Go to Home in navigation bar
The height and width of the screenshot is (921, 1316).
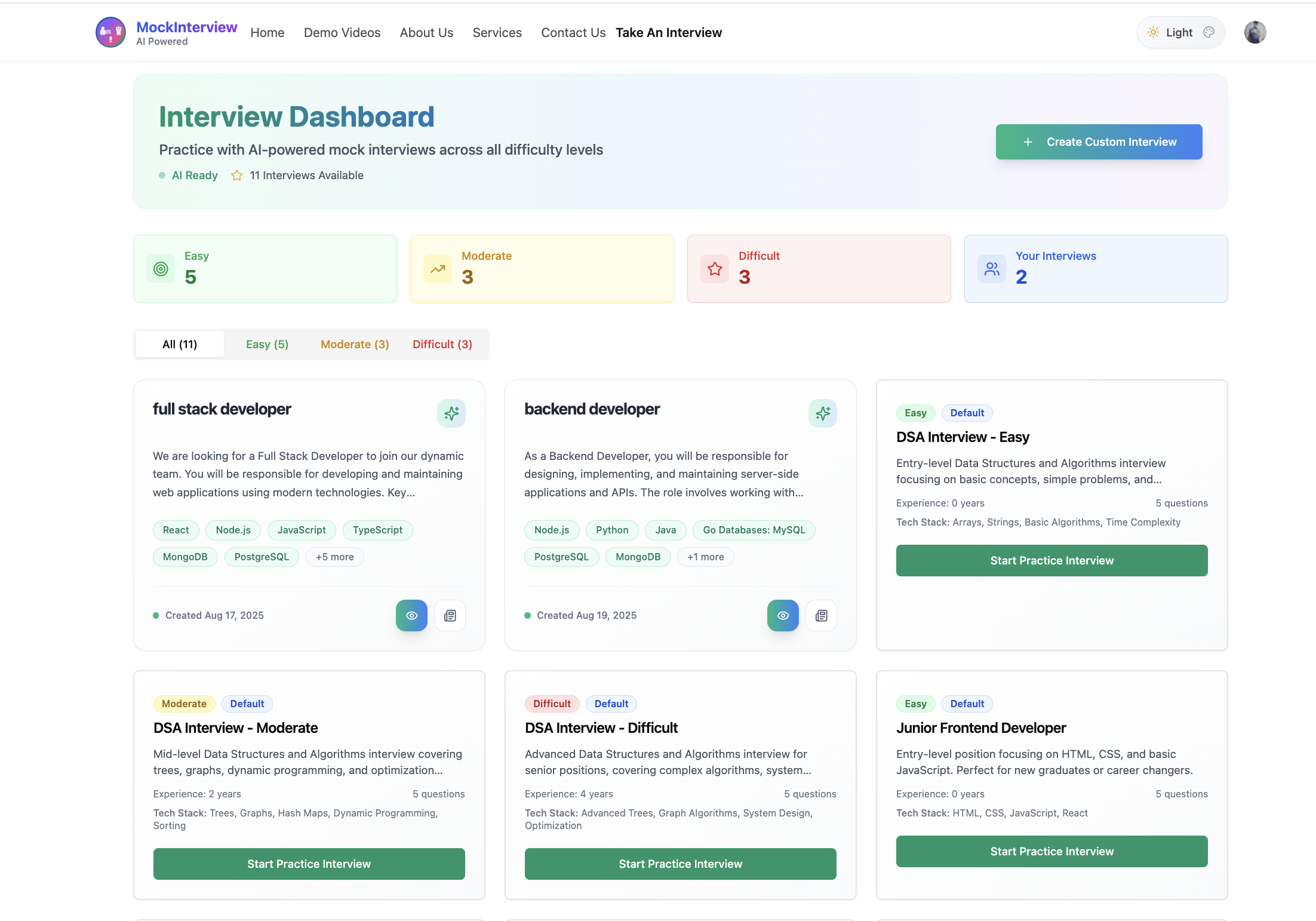(267, 32)
